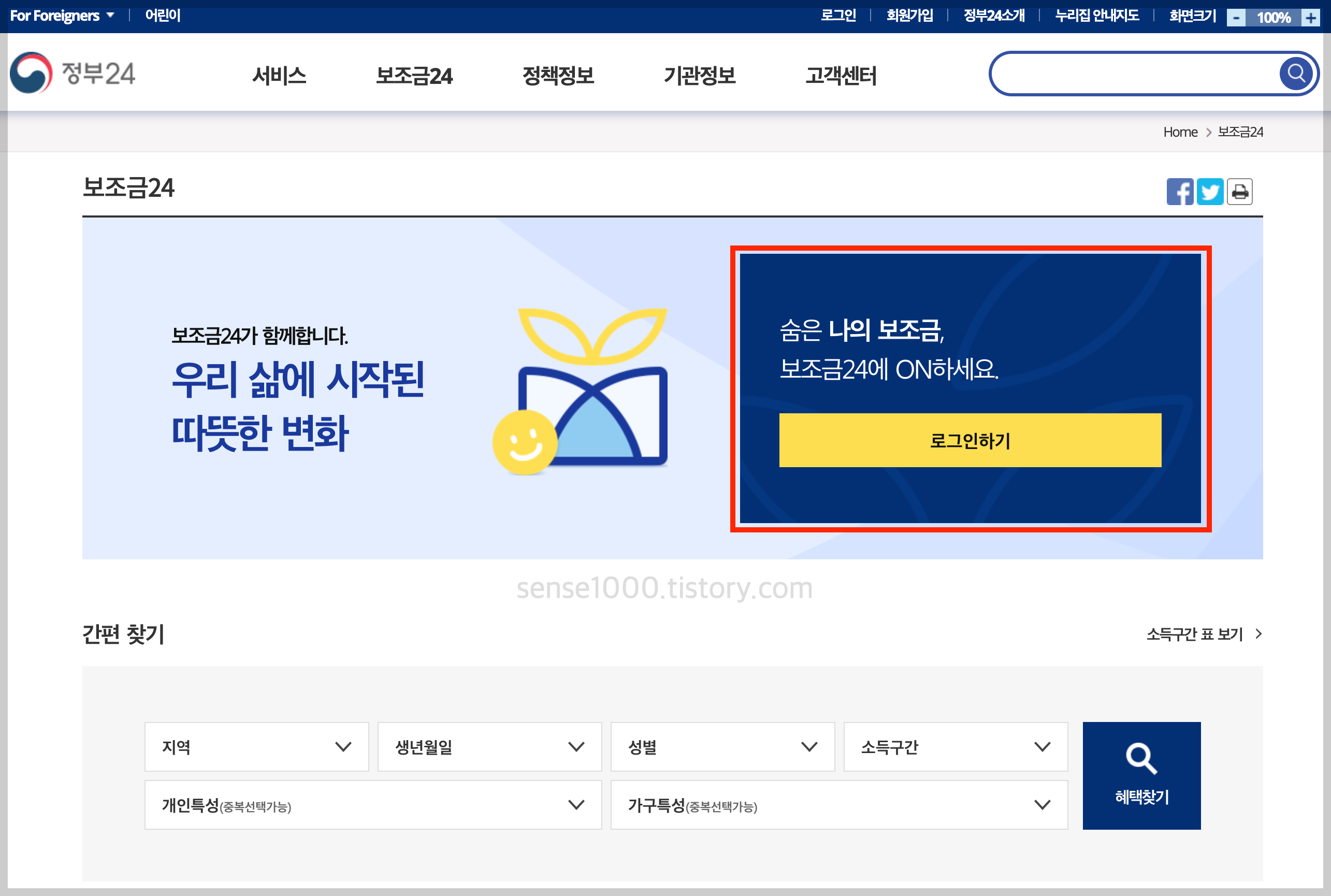Viewport: 1331px width, 896px height.
Task: Click the search magnifier icon in header
Action: 1296,74
